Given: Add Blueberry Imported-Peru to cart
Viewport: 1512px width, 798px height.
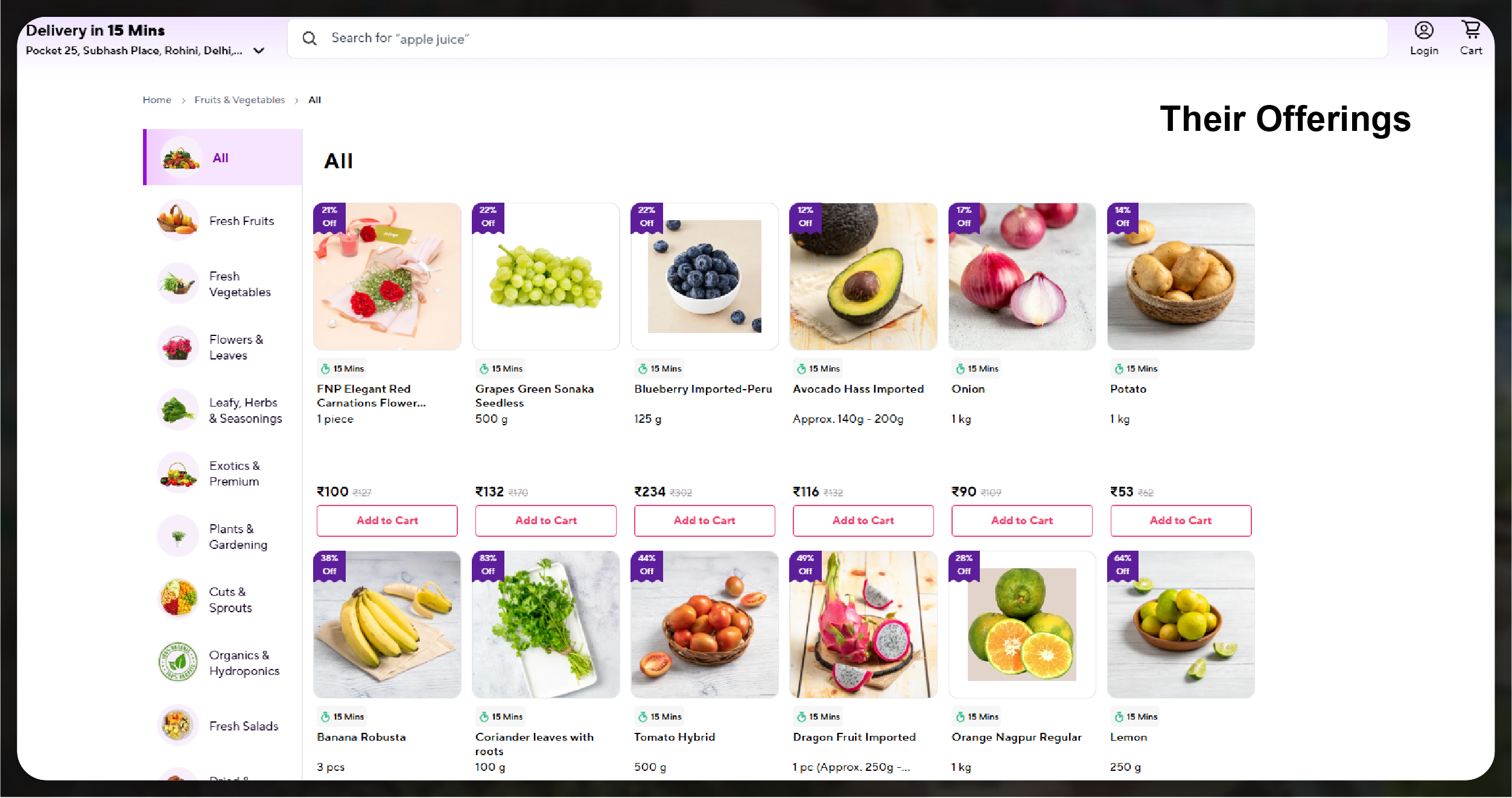Looking at the screenshot, I should 704,521.
